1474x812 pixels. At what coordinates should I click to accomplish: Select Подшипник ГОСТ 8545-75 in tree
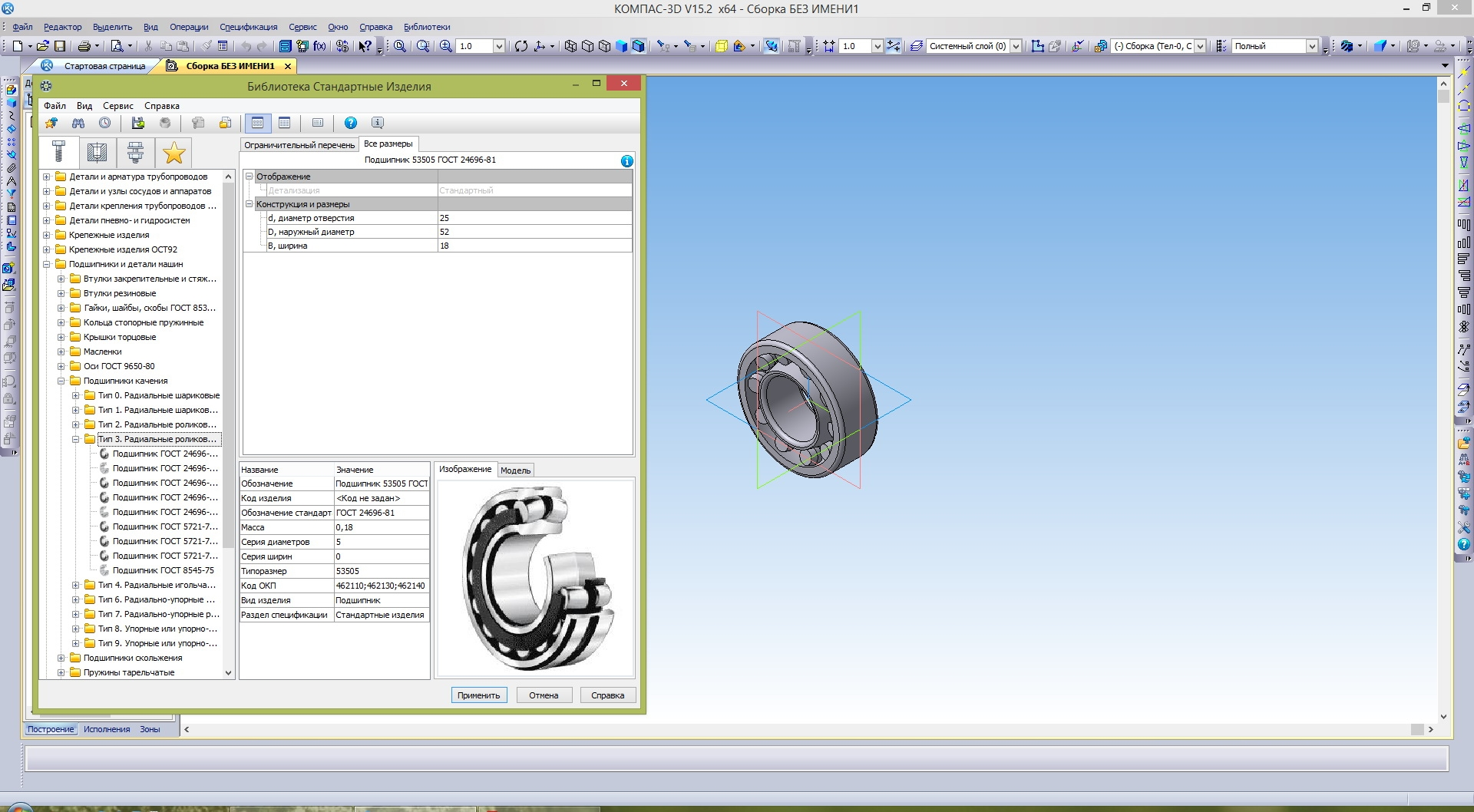(163, 570)
